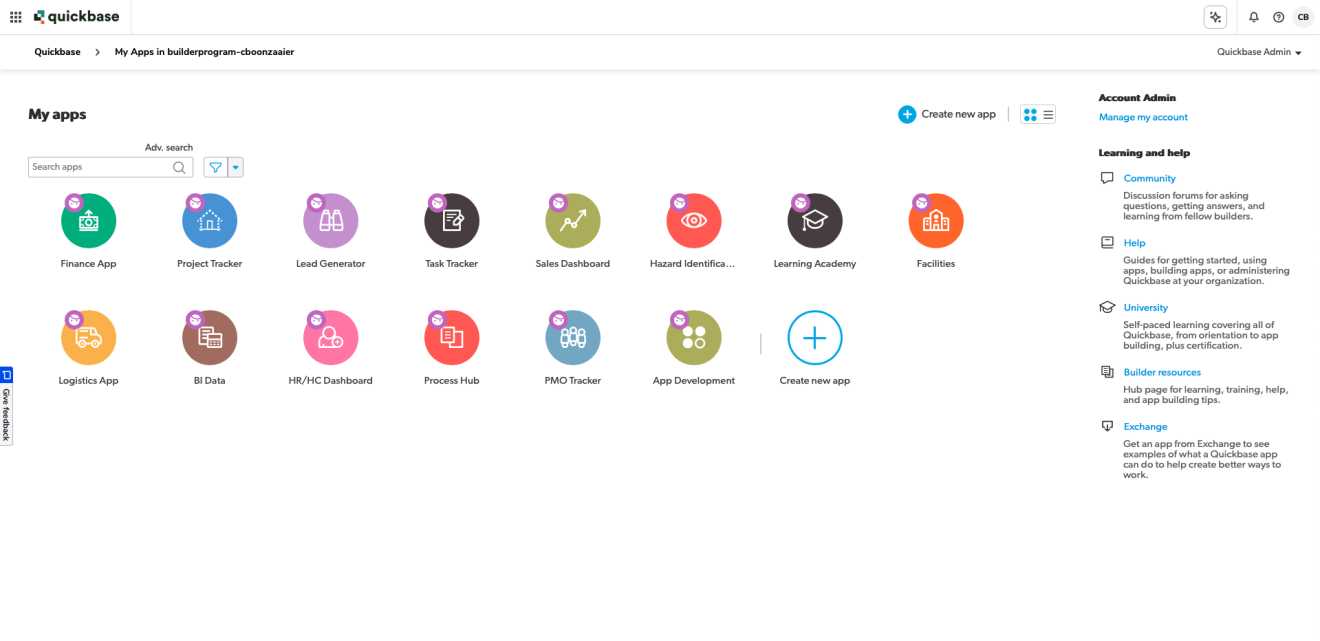Image resolution: width=1320 pixels, height=641 pixels.
Task: Open the PMO Tracker app
Action: pos(572,336)
